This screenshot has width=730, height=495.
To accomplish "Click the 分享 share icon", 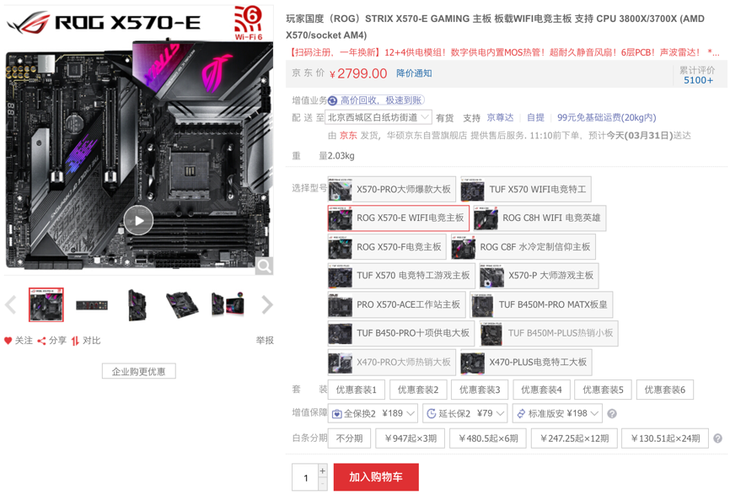I will pyautogui.click(x=41, y=341).
